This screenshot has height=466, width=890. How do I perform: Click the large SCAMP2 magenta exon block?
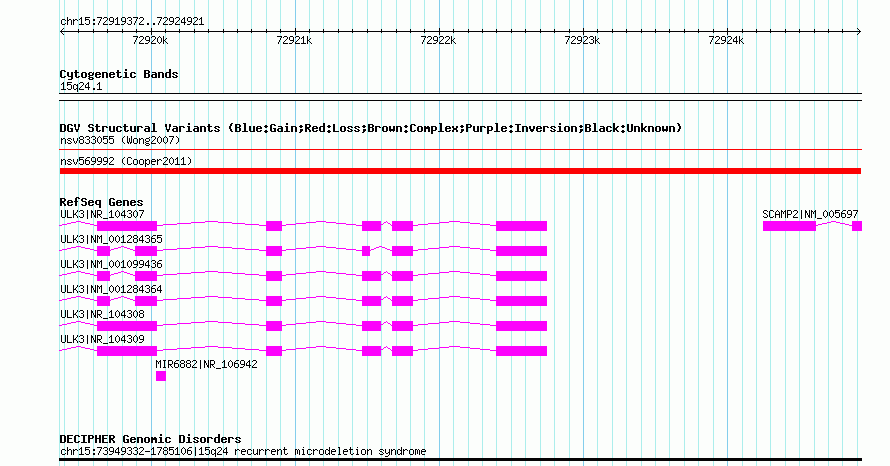coord(789,226)
